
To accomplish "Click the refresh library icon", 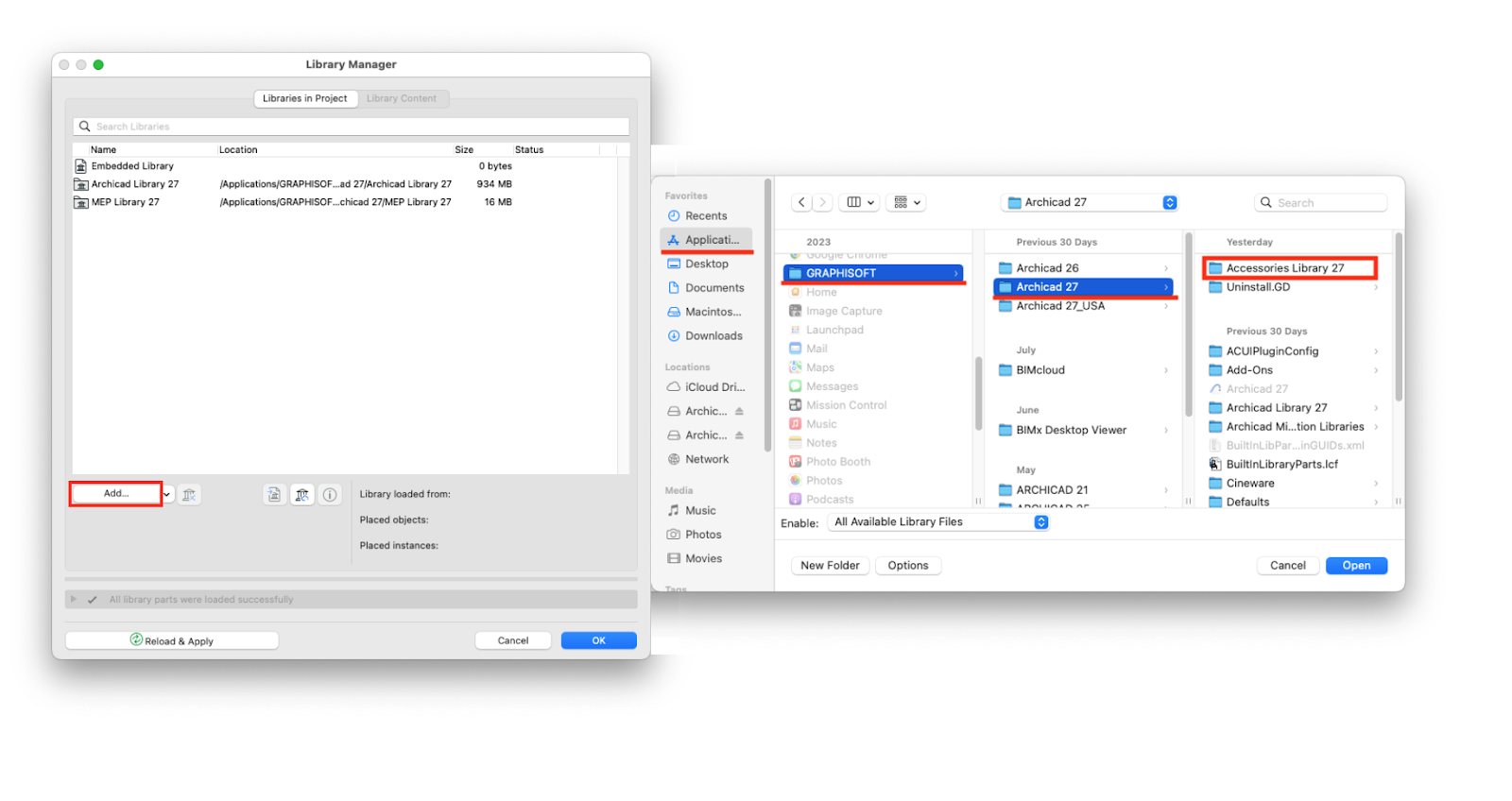I will tap(302, 494).
